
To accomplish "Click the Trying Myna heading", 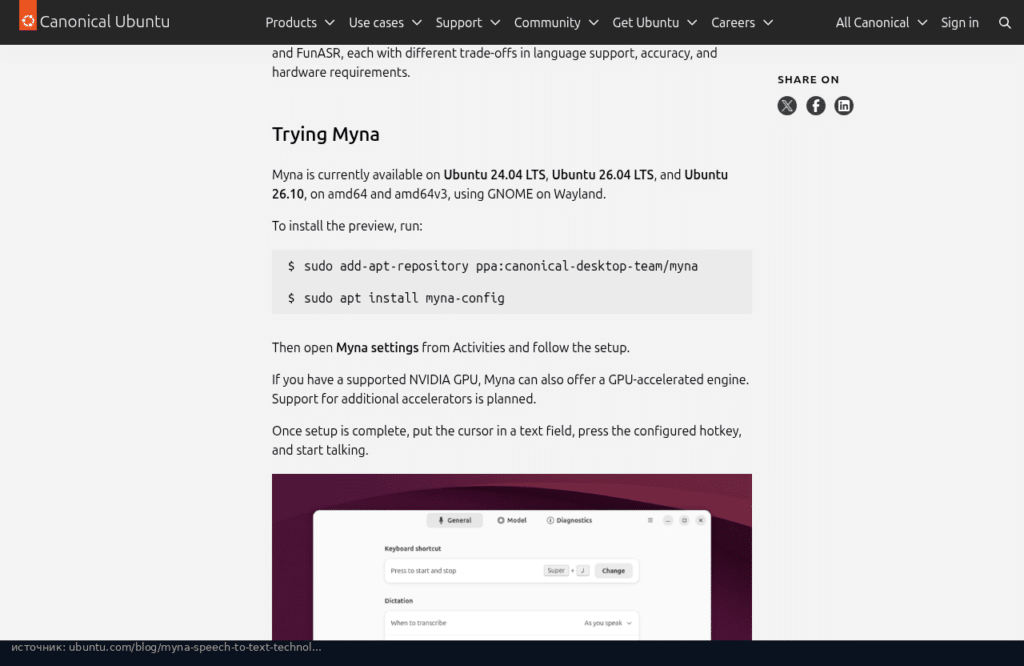I will [325, 134].
